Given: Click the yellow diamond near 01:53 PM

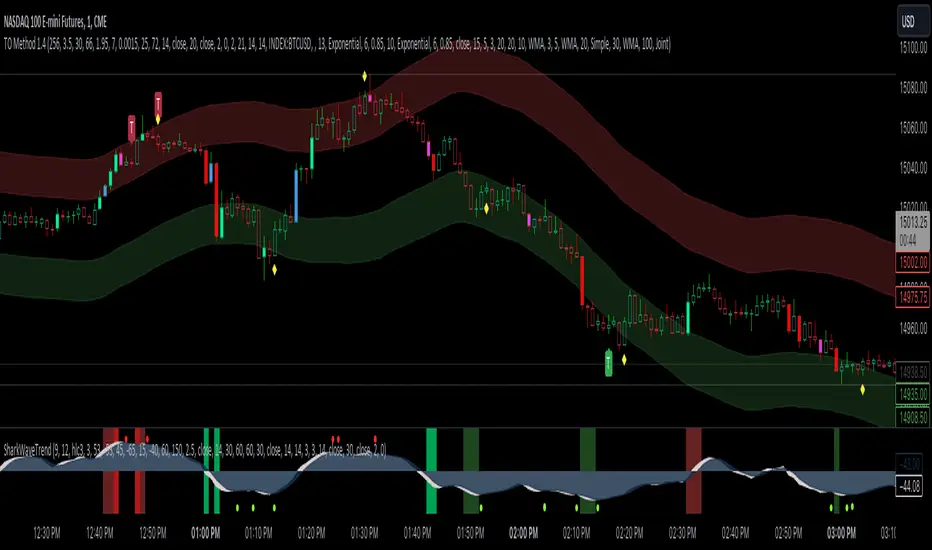Looking at the screenshot, I should pos(487,209).
